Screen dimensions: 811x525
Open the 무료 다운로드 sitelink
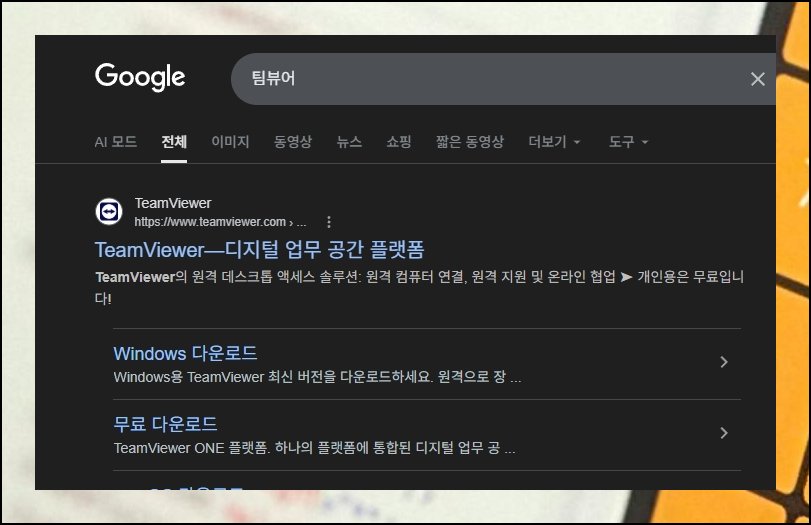tap(165, 425)
